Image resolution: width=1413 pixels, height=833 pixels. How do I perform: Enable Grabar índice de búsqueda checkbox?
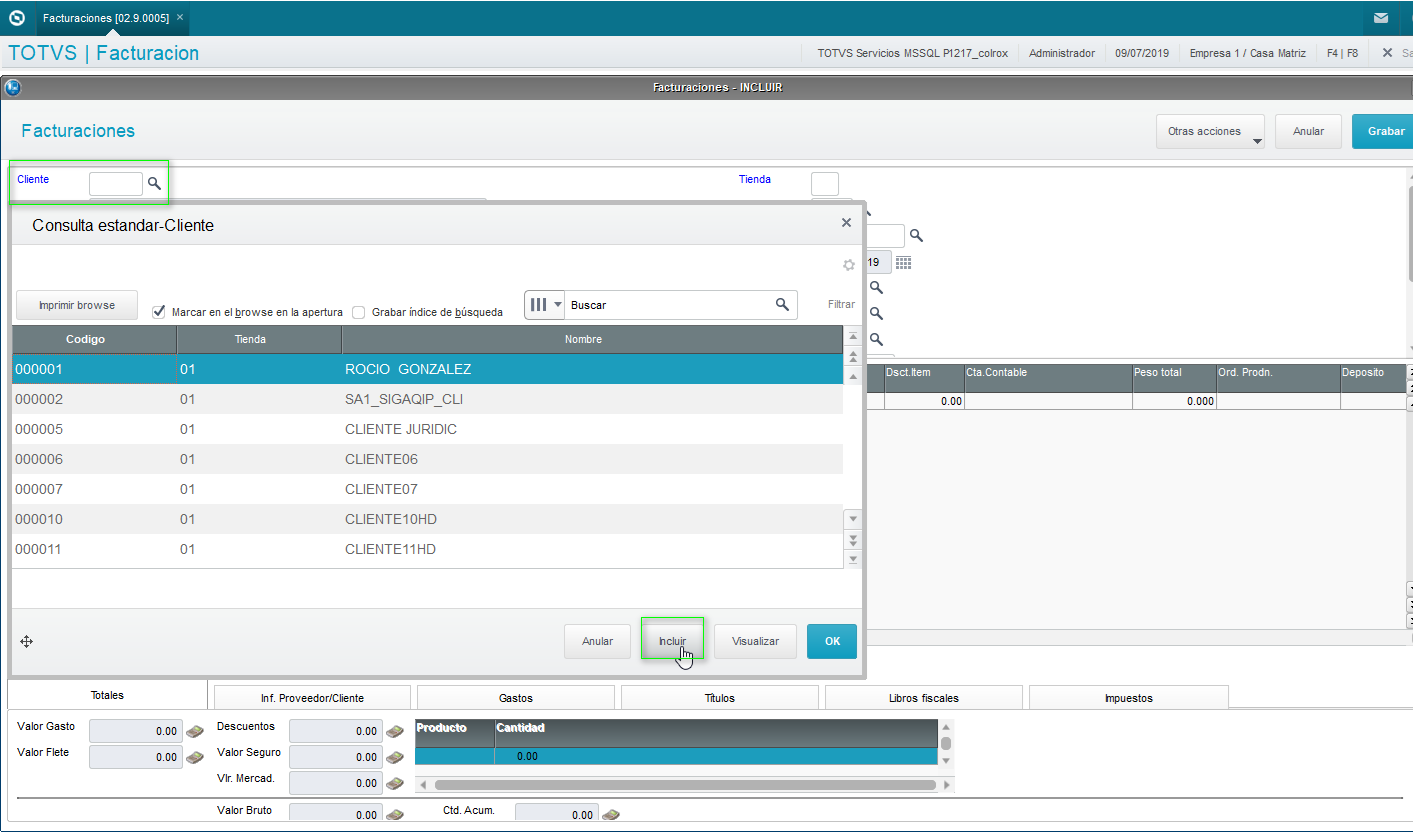pos(358,312)
